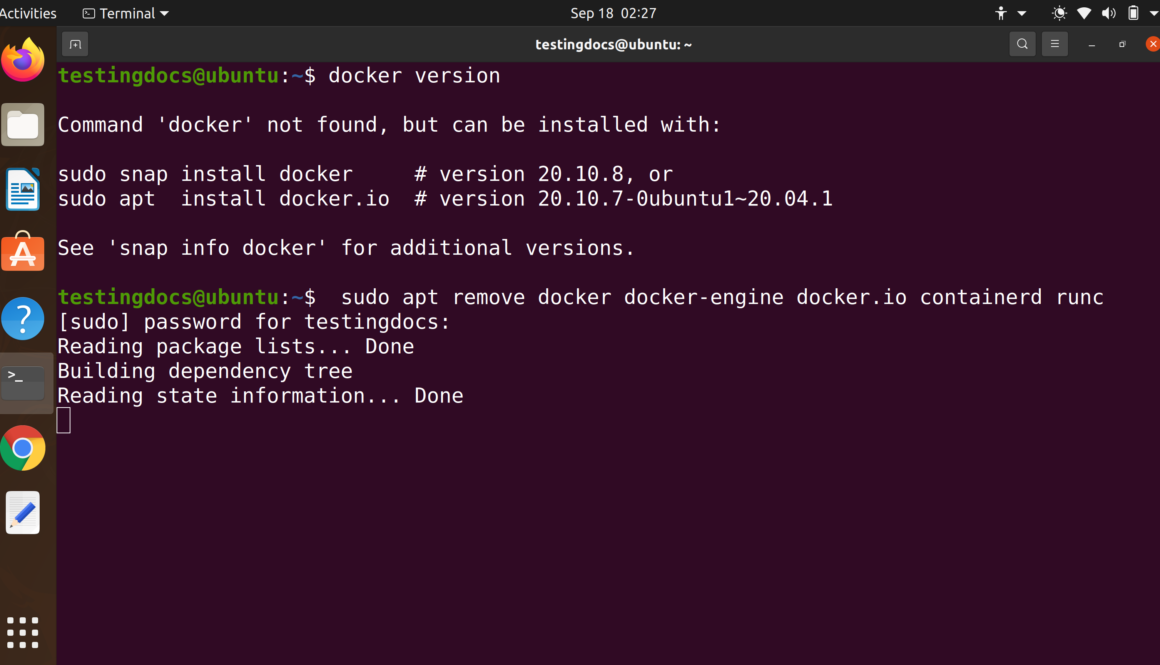
Task: Open the system status menu chevron
Action: click(1151, 13)
